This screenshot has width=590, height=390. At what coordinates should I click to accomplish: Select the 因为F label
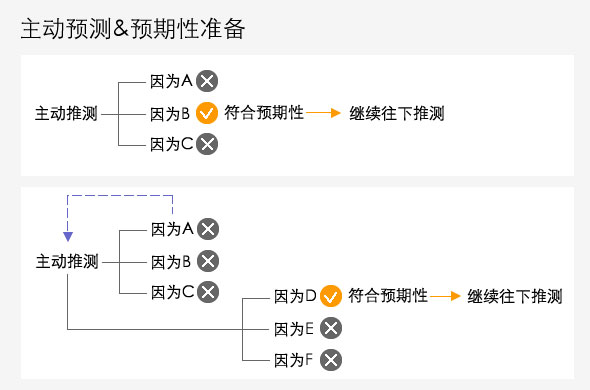click(x=293, y=360)
